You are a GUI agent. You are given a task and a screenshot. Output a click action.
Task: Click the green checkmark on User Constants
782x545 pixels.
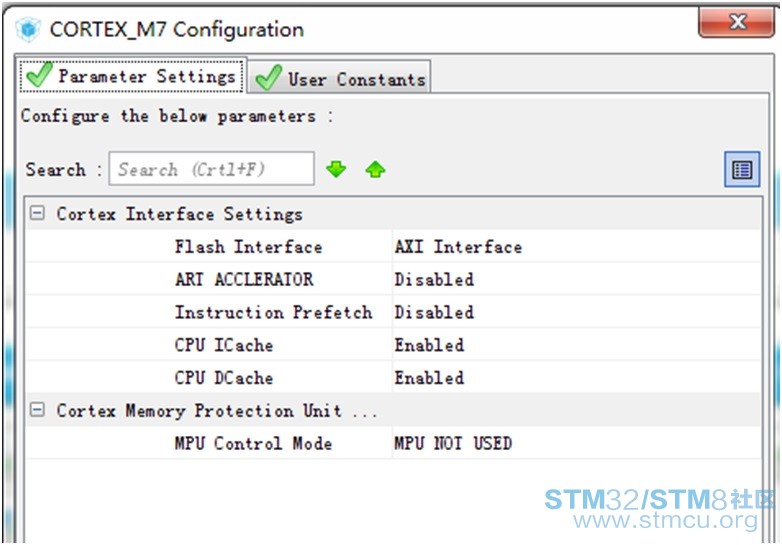268,78
